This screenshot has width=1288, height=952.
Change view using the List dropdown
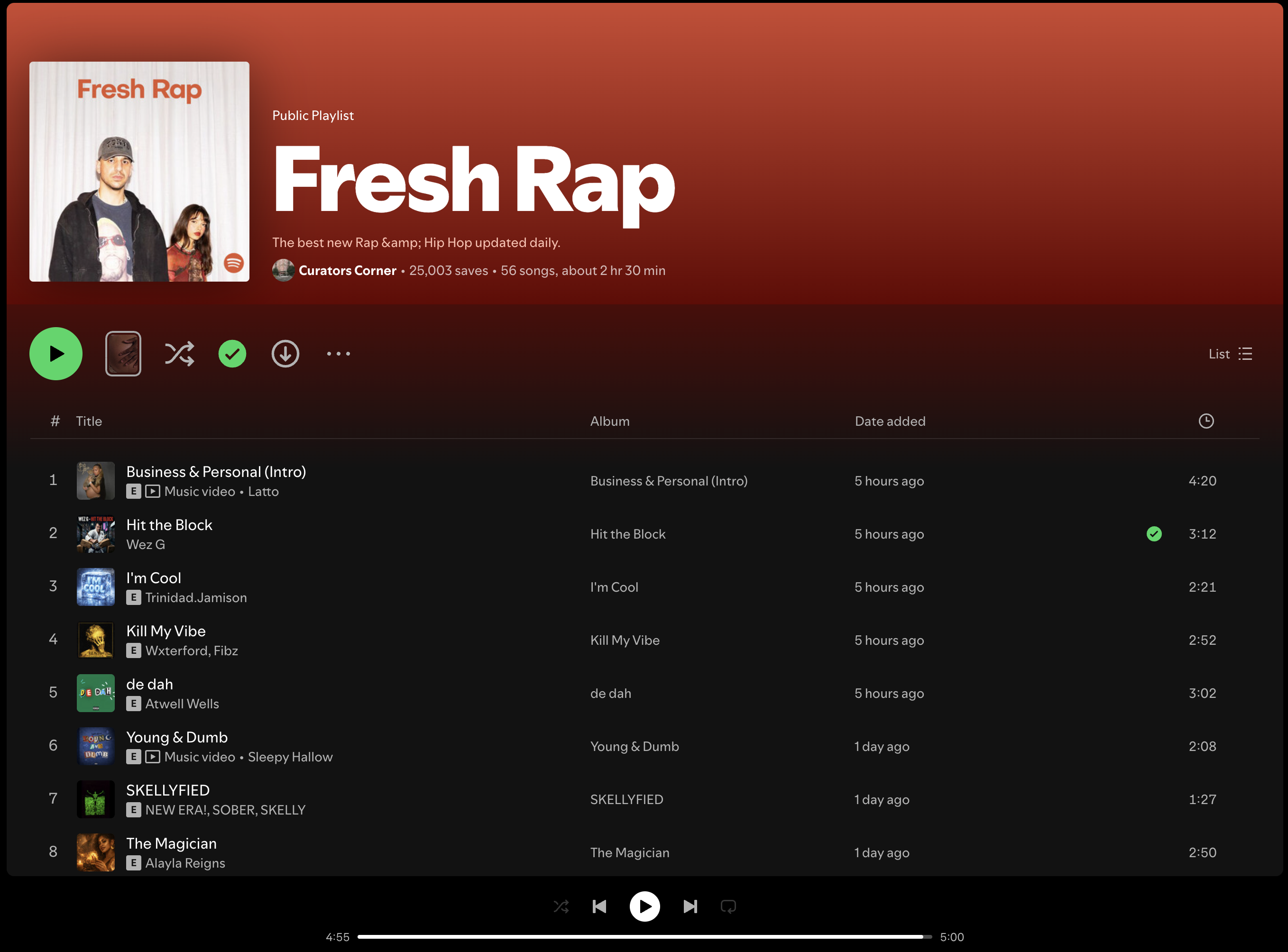(x=1230, y=354)
